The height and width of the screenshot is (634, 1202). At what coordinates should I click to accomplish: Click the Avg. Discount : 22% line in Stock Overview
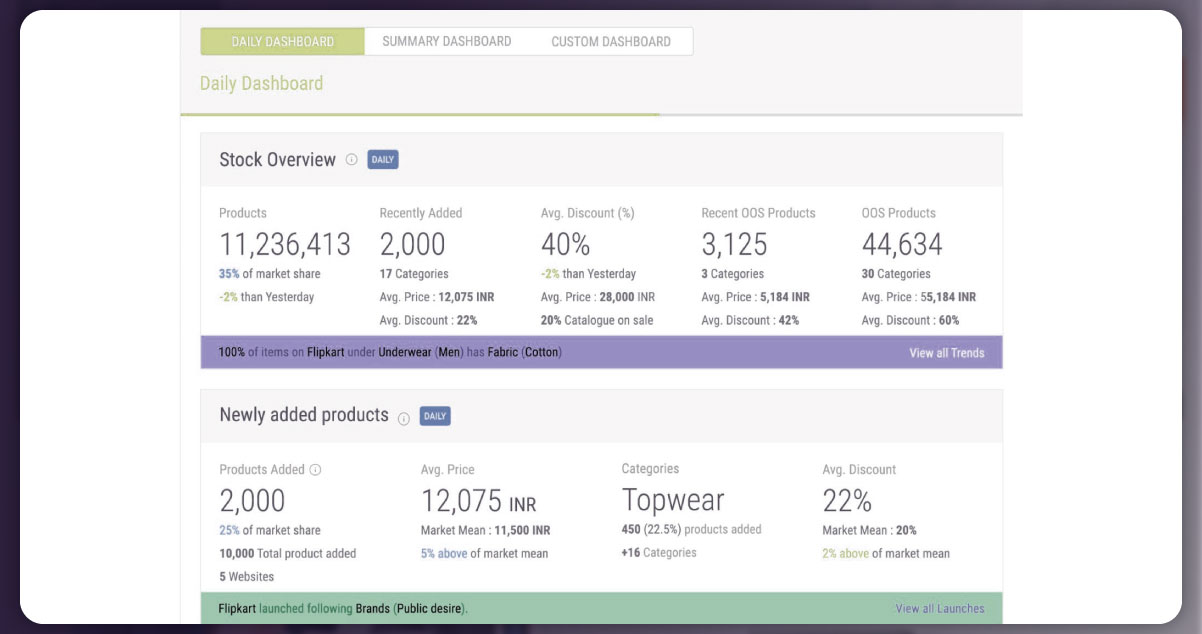[429, 321]
